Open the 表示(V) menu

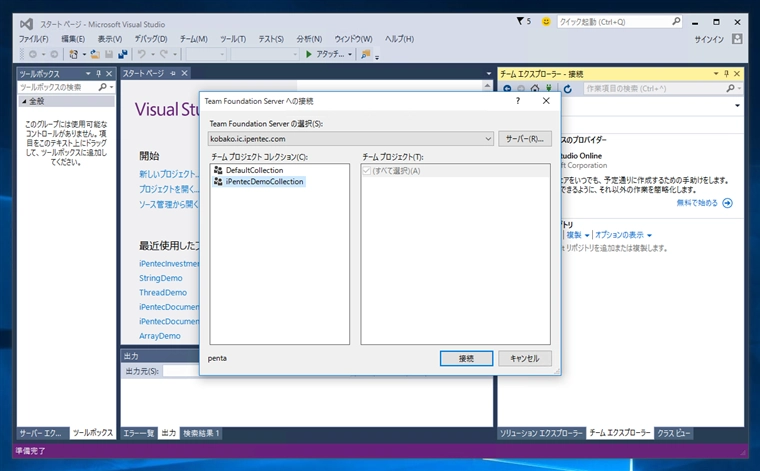click(110, 39)
